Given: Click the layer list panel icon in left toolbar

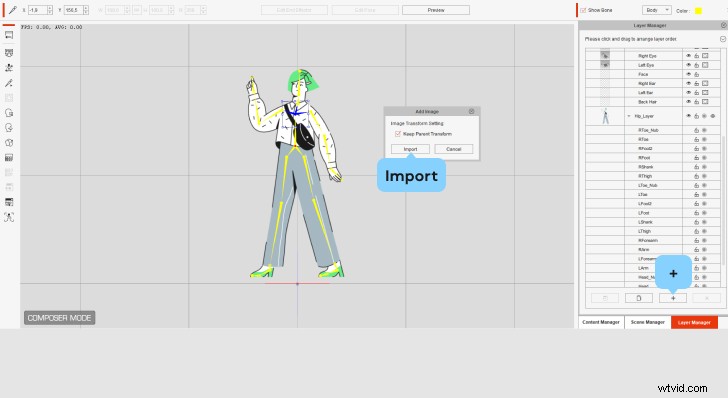Looking at the screenshot, I should point(9,202).
